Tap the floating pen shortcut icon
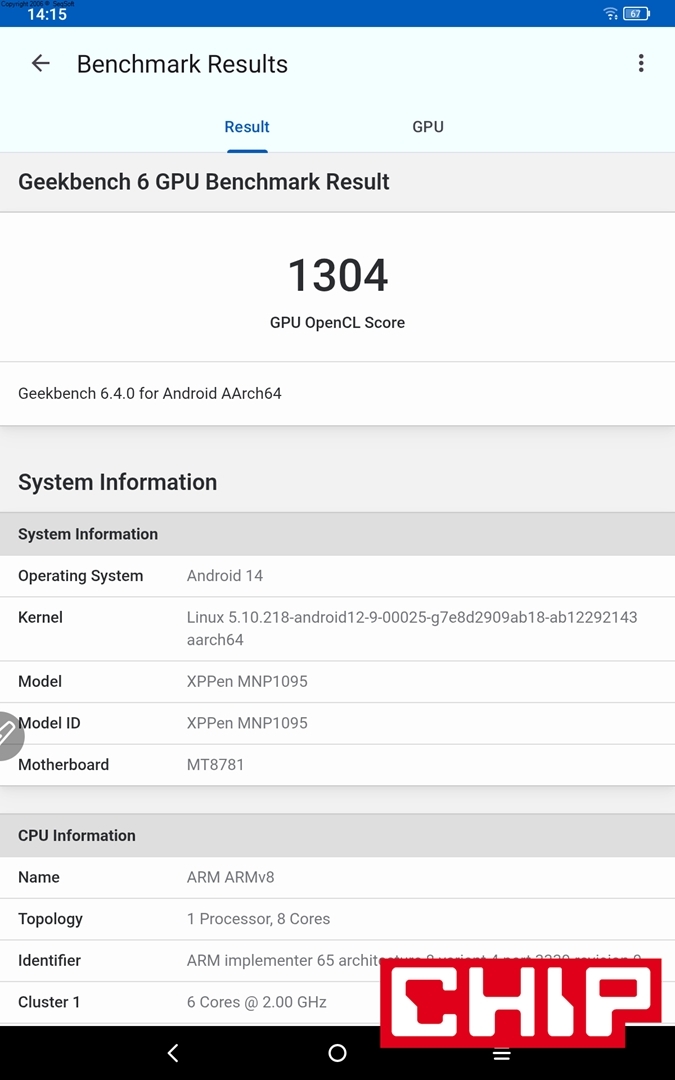675x1080 pixels. click(8, 735)
